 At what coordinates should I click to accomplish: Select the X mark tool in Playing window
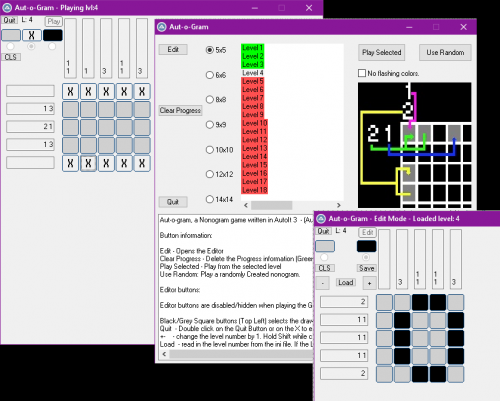pyautogui.click(x=32, y=35)
